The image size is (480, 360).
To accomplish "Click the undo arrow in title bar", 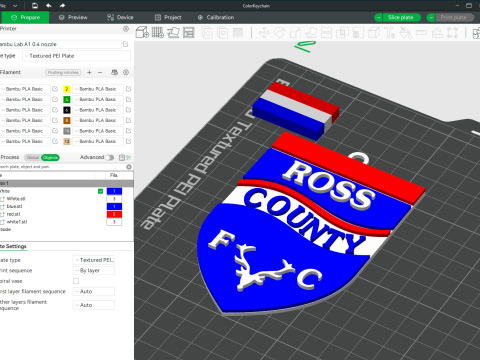I will click(49, 5).
